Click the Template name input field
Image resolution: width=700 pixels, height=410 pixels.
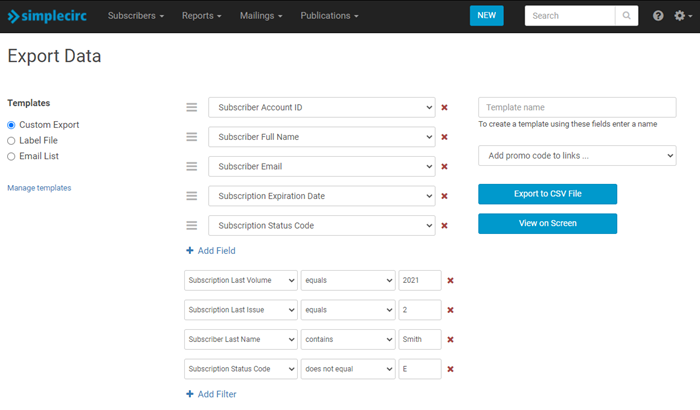577,107
